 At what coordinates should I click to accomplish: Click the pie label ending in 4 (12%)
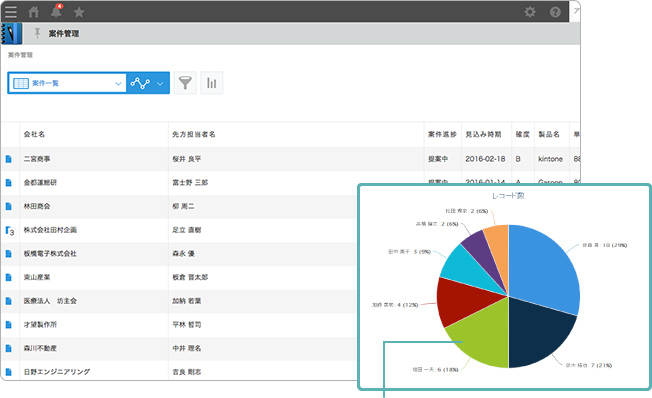tap(395, 305)
